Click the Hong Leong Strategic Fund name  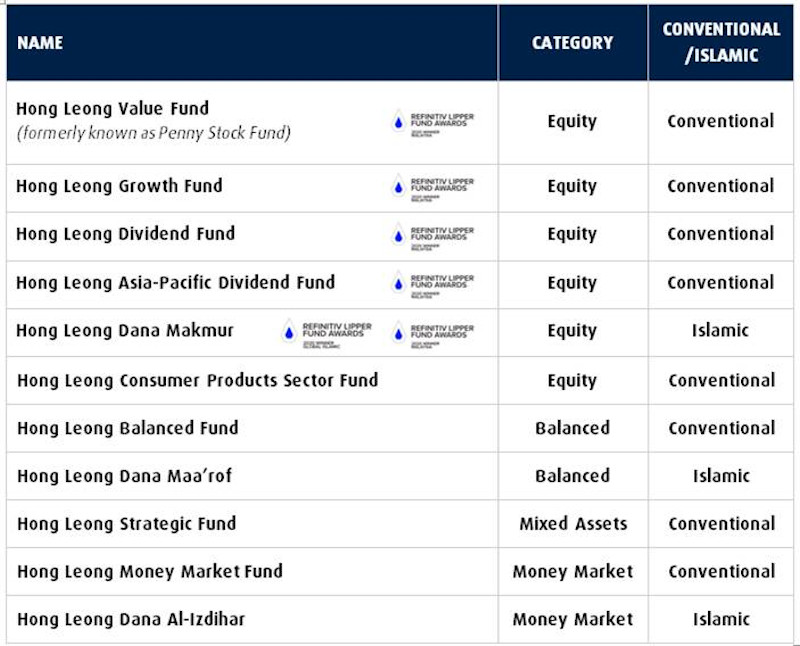126,524
